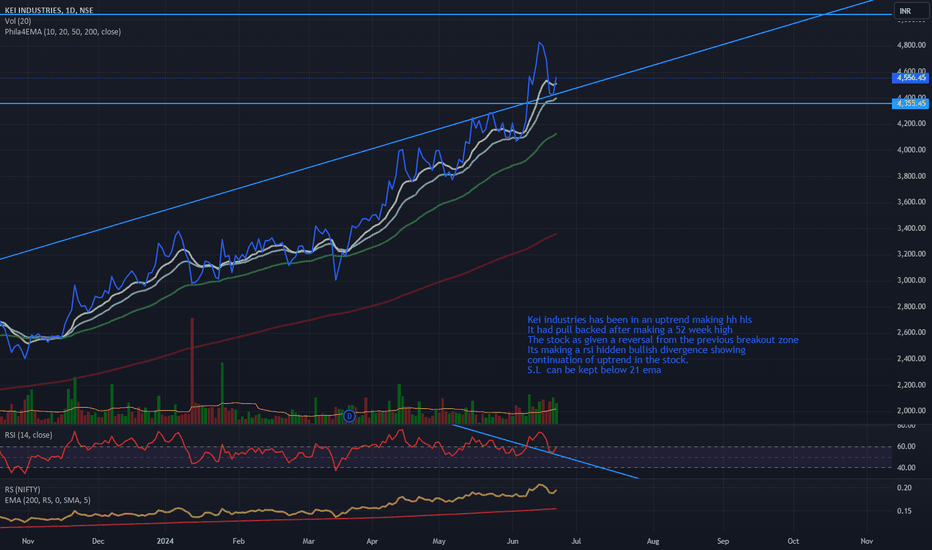Click the RSI 60.00 axis label
This screenshot has height=550, width=932.
pos(906,446)
